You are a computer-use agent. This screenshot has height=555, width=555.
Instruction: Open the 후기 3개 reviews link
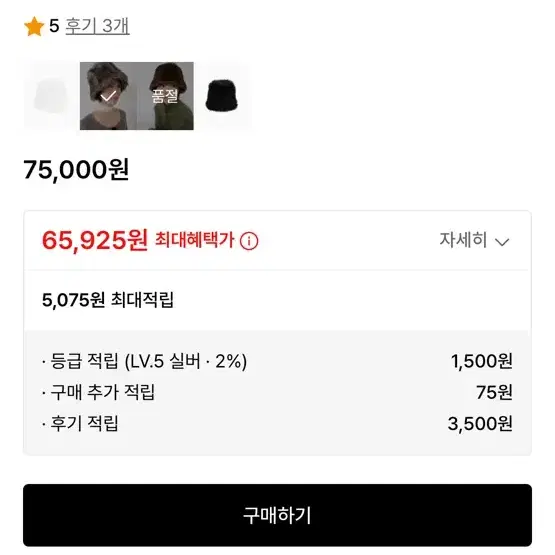[98, 26]
